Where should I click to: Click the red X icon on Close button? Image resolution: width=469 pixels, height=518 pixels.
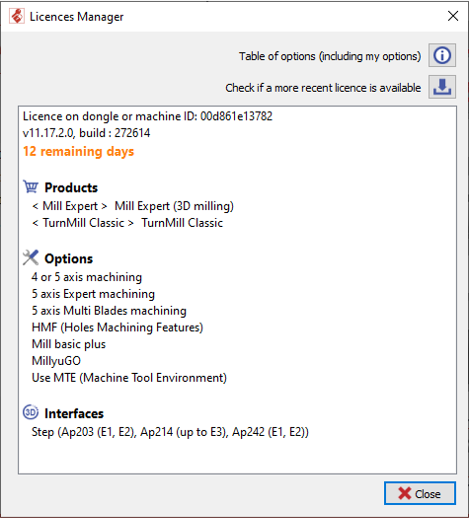[405, 493]
